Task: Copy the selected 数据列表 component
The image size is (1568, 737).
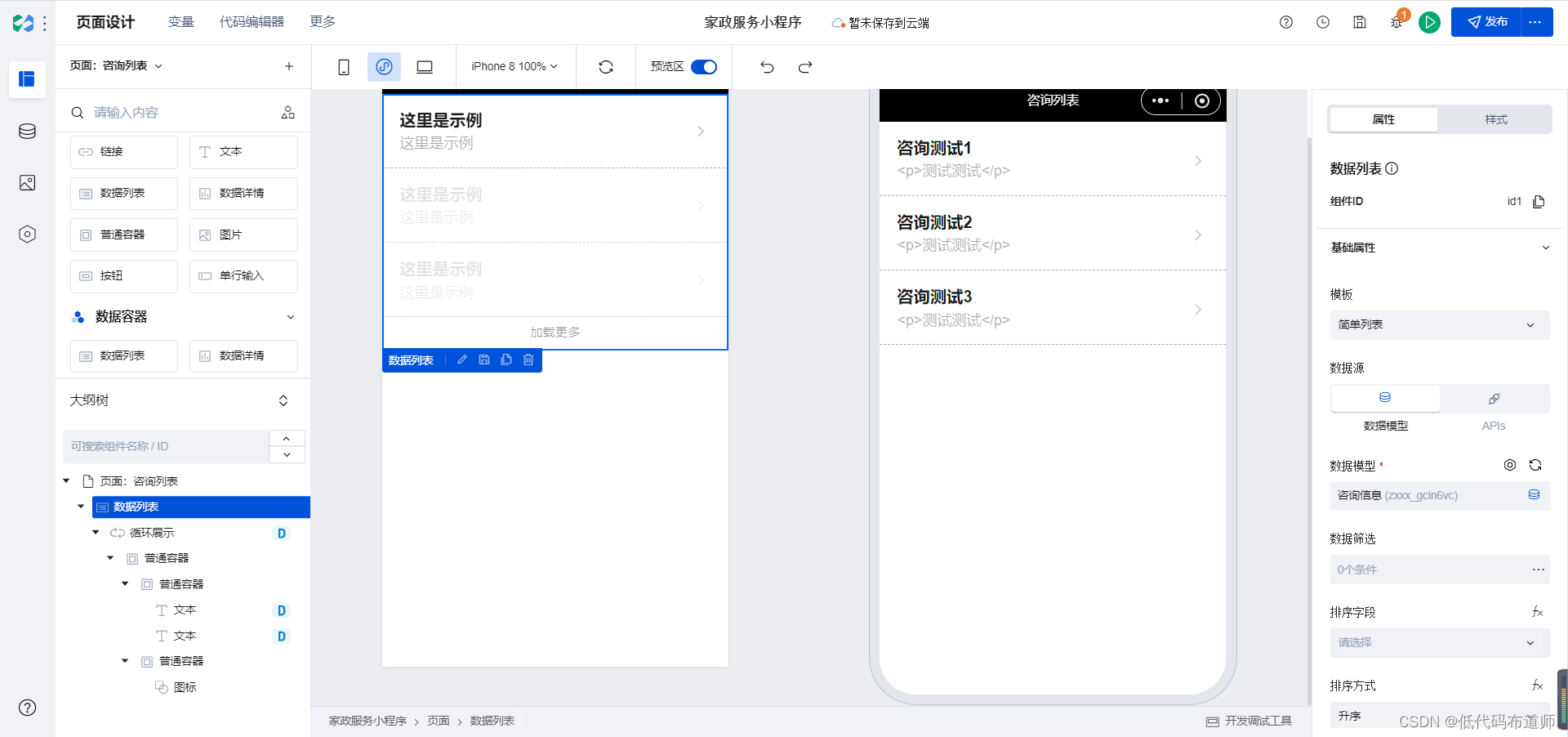Action: (x=506, y=360)
